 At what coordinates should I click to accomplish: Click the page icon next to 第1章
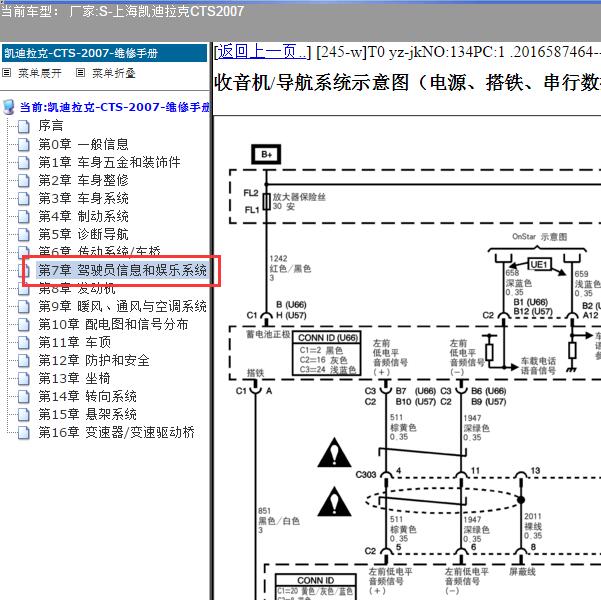tap(24, 163)
